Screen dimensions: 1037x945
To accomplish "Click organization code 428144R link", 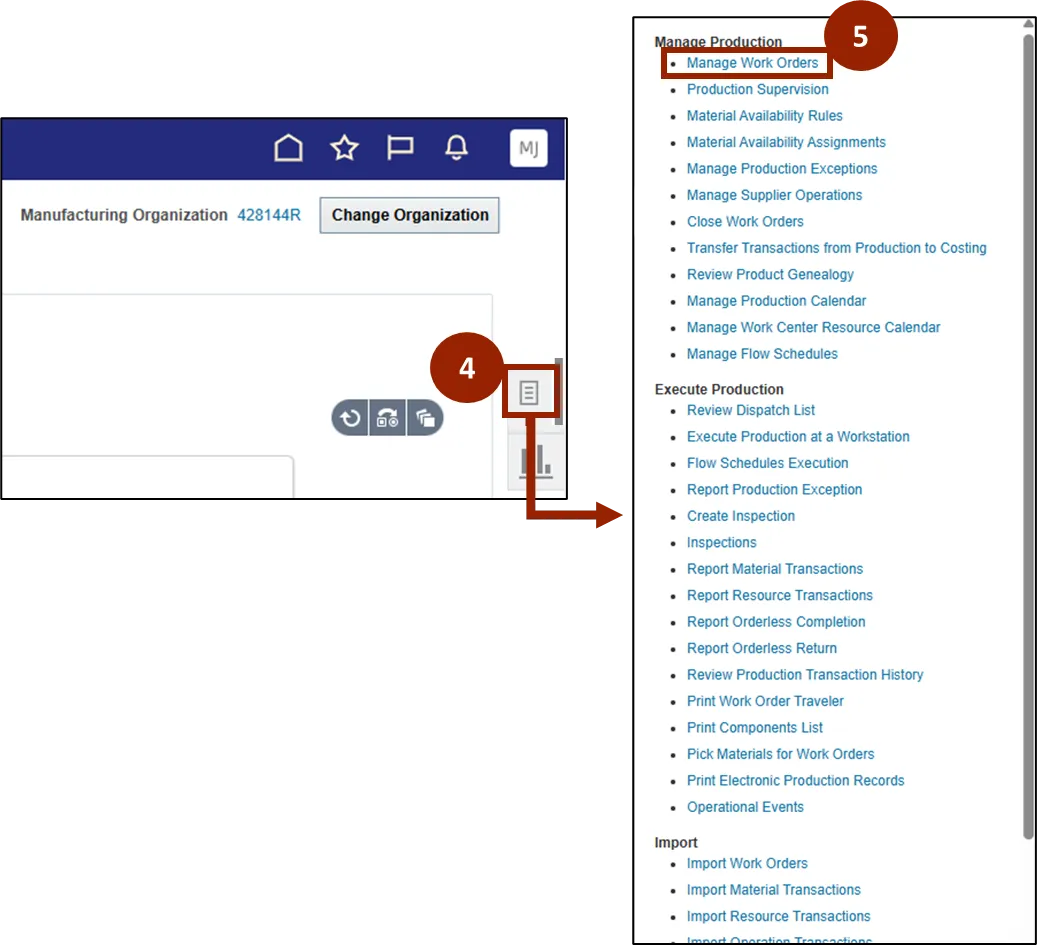I will pyautogui.click(x=269, y=215).
